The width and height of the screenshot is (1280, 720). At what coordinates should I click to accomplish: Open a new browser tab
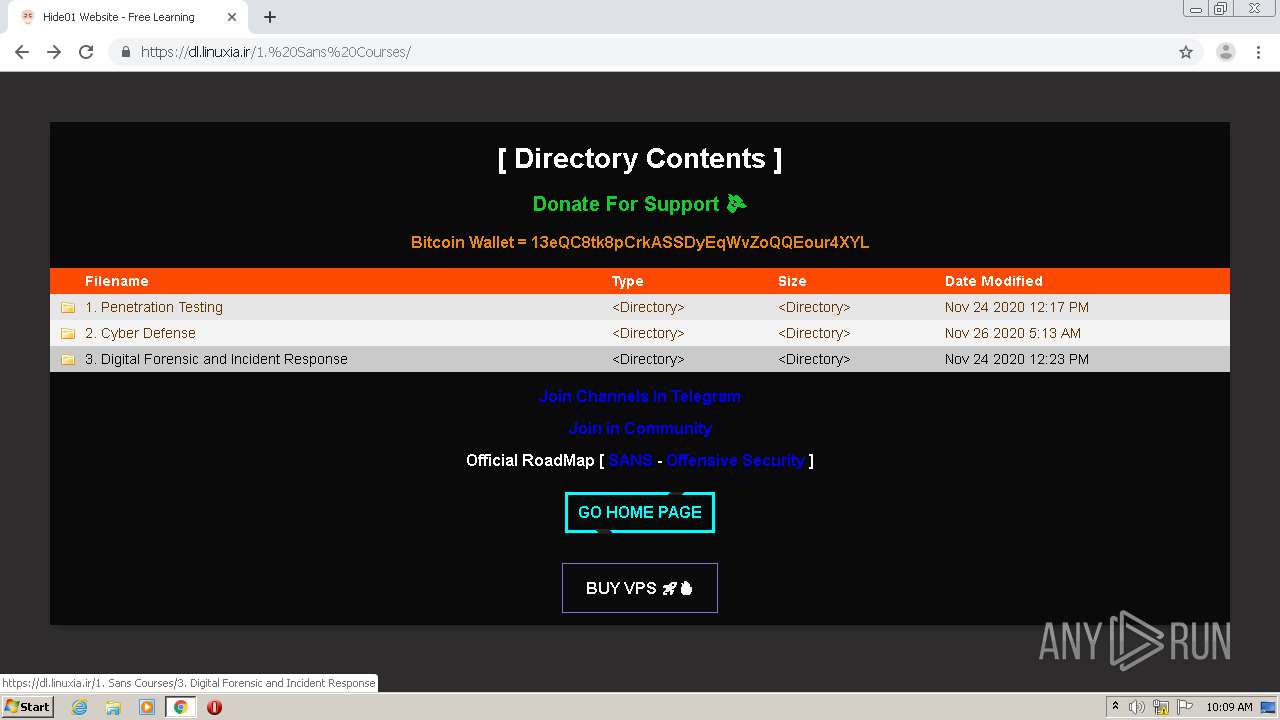pos(270,17)
